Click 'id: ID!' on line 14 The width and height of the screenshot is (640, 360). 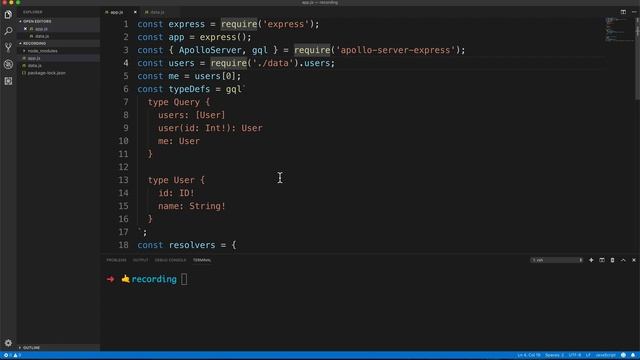(x=176, y=193)
